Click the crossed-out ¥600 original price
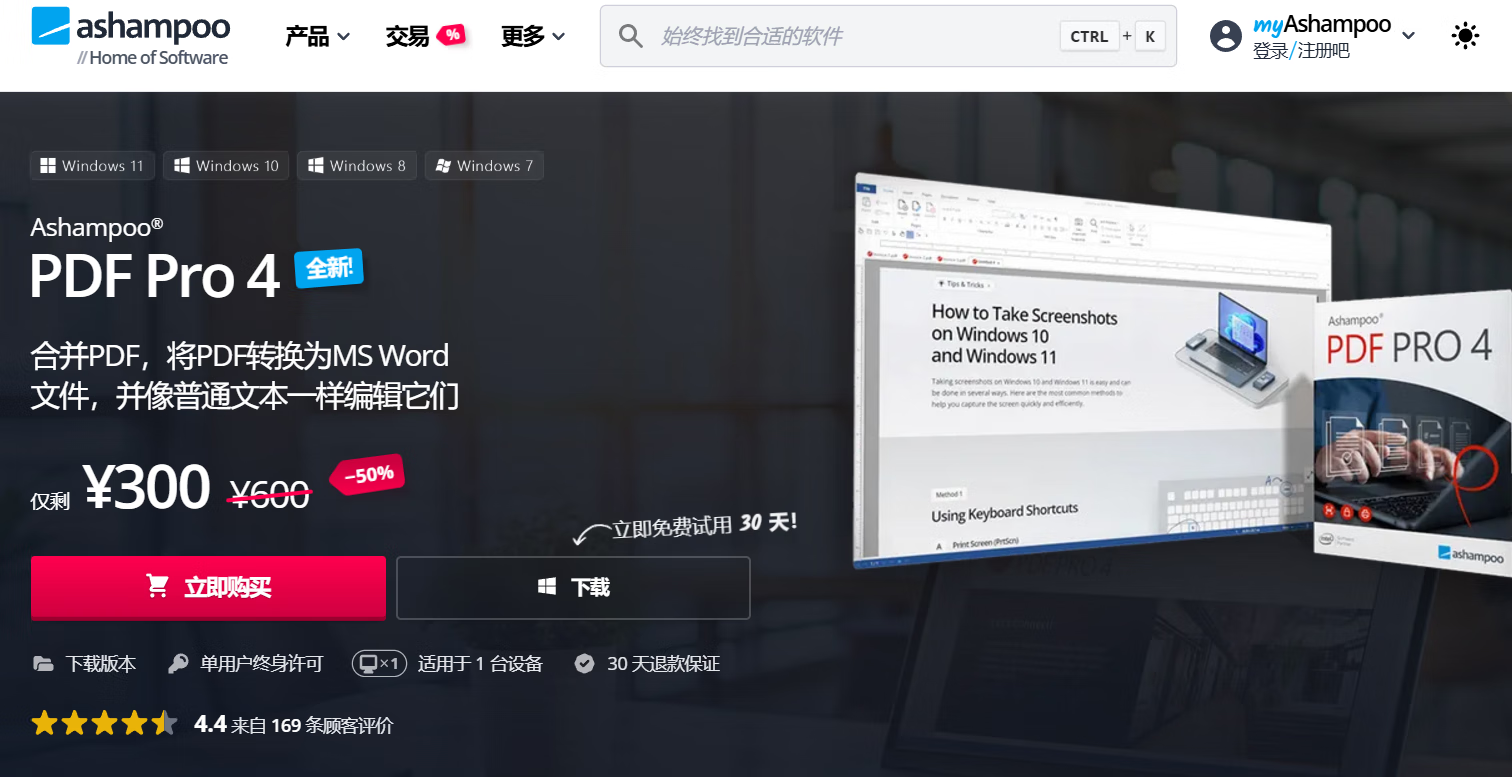The width and height of the screenshot is (1512, 777). tap(270, 493)
